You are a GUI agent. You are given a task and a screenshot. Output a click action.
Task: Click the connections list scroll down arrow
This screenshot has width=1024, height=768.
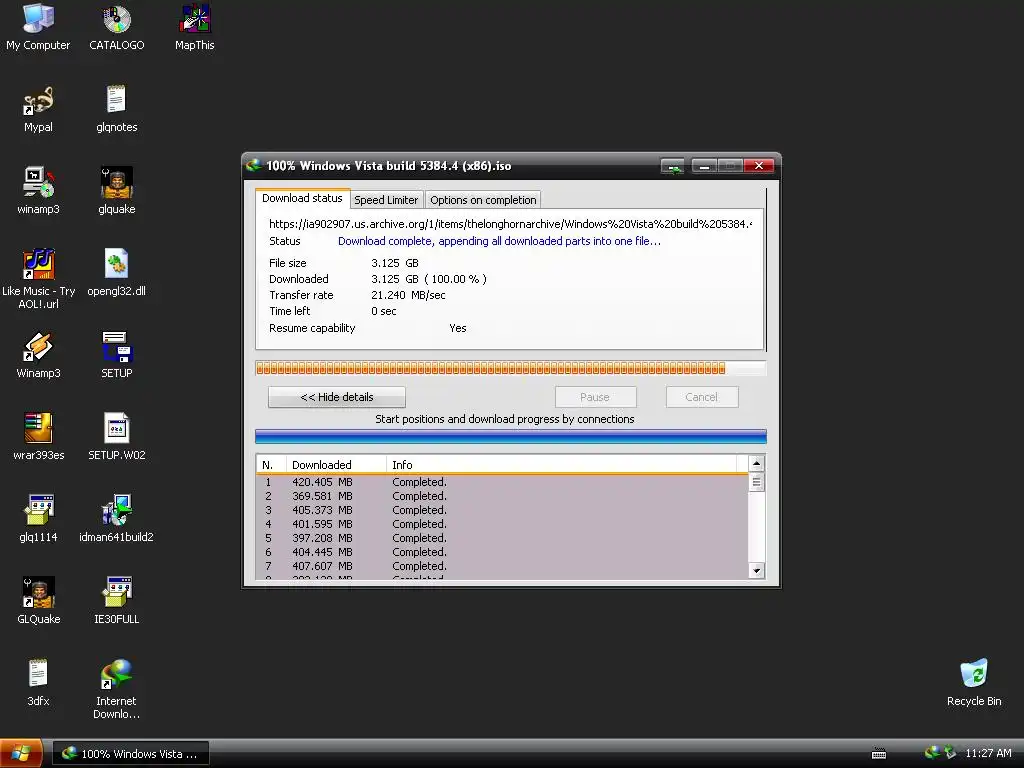coord(756,570)
